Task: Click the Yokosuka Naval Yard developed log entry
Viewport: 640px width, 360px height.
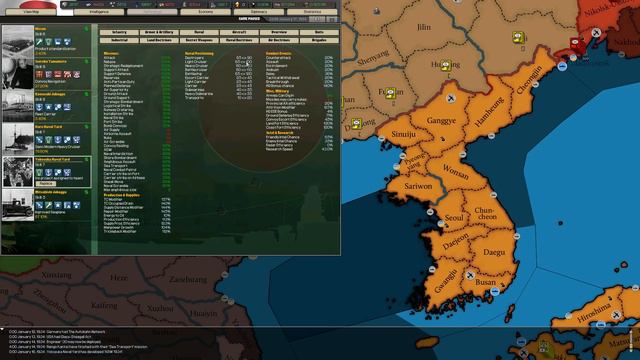Action: (66, 351)
